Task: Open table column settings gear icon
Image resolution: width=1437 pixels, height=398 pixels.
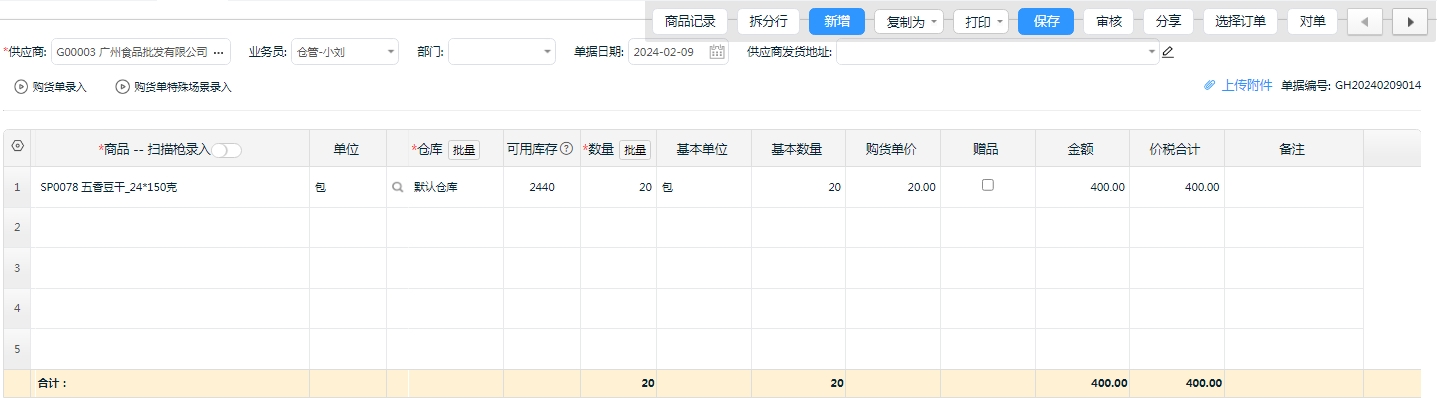Action: point(17,147)
